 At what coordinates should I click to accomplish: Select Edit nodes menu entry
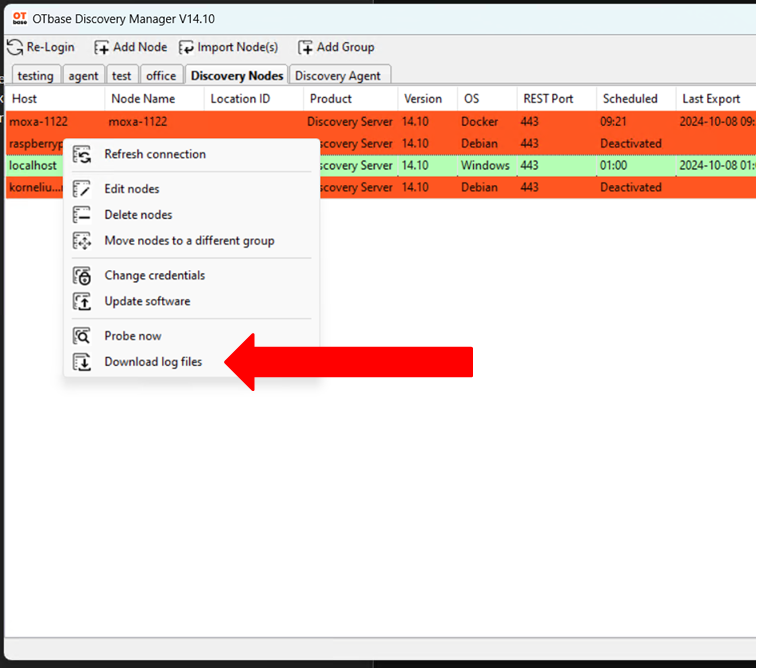(x=191, y=189)
